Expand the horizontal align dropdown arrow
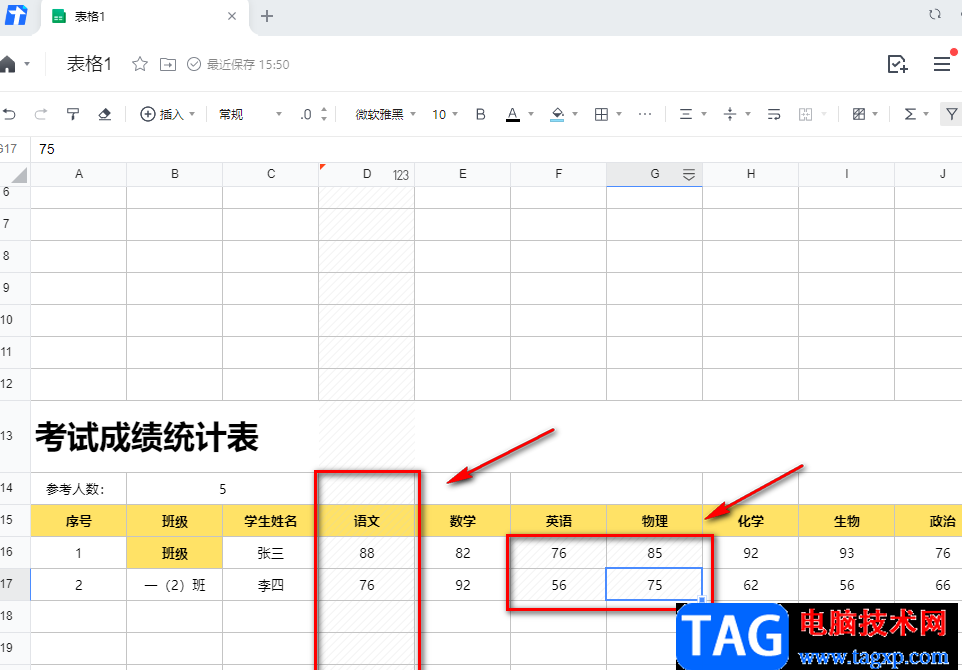The height and width of the screenshot is (670, 962). pos(704,114)
